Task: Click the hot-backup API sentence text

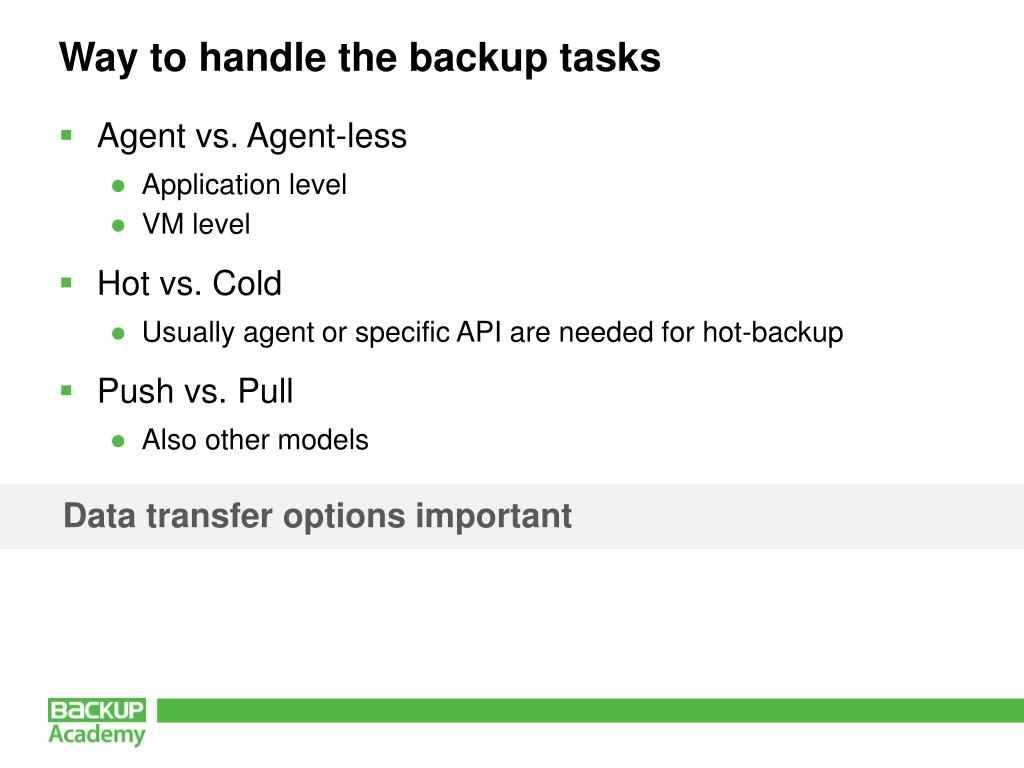Action: (492, 332)
